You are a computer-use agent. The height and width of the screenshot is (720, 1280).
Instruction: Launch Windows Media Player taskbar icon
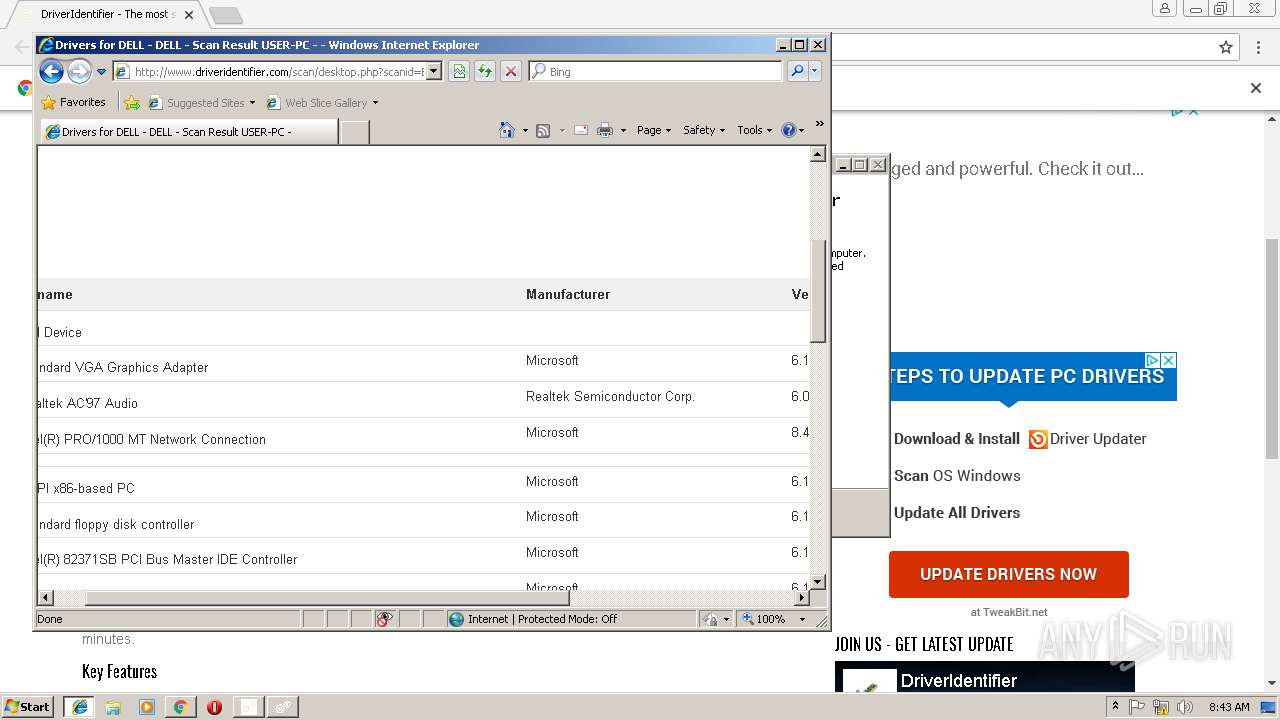tap(147, 706)
